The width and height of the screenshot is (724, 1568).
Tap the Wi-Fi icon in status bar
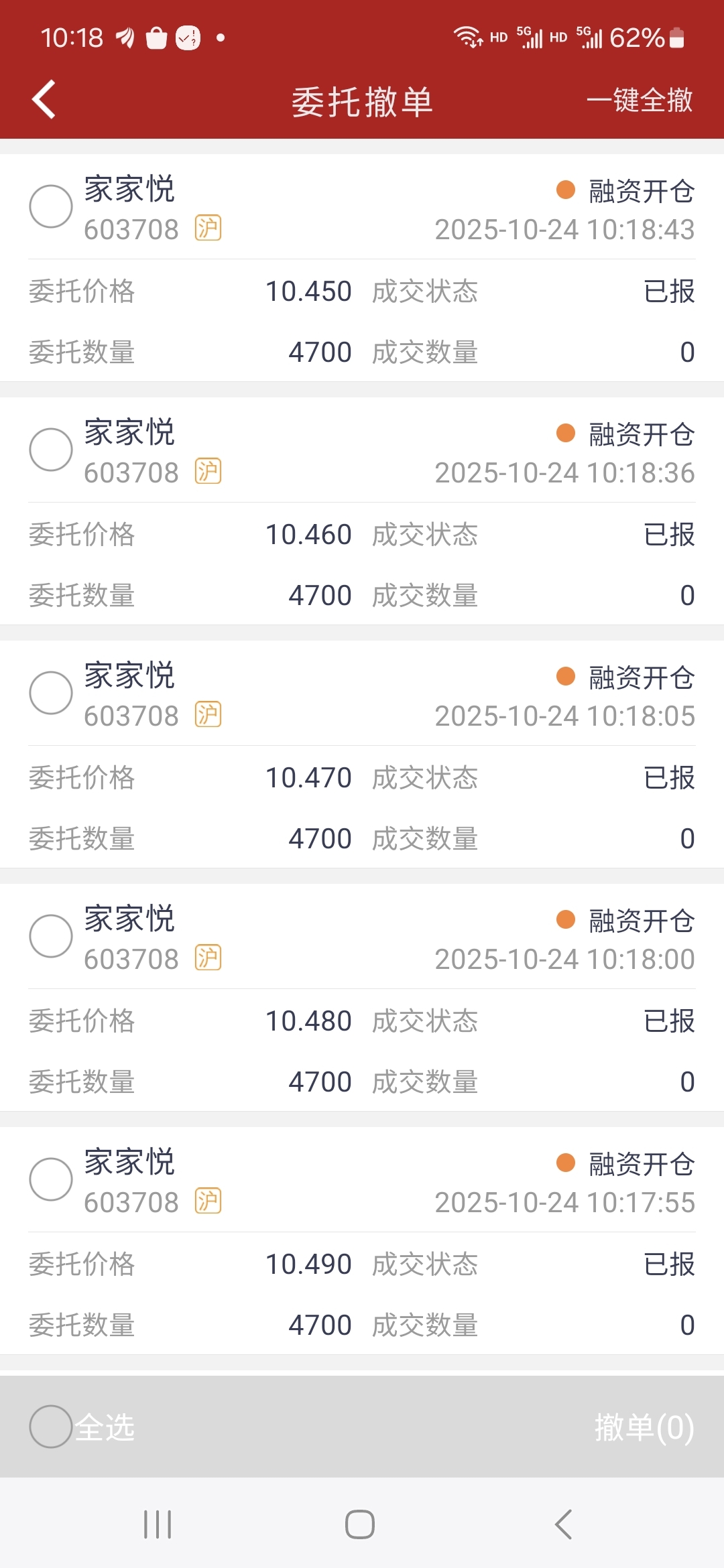pos(467,37)
